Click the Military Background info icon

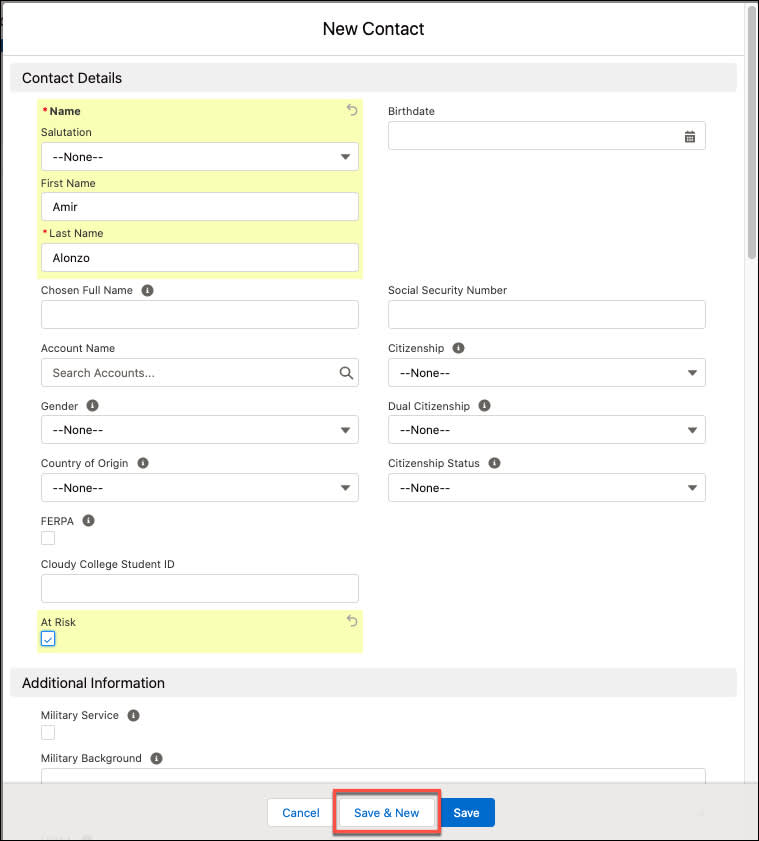155,758
